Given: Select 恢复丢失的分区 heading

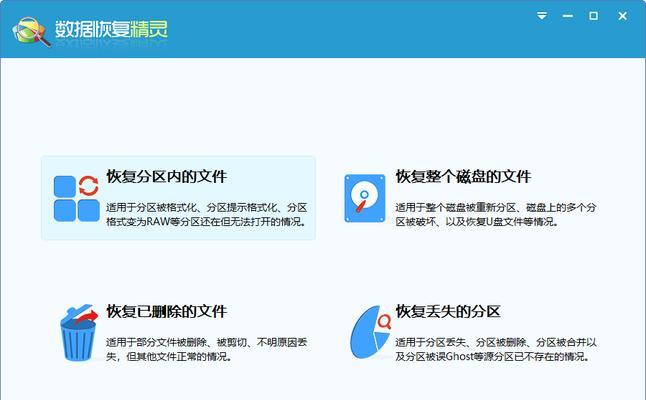Looking at the screenshot, I should [x=448, y=311].
